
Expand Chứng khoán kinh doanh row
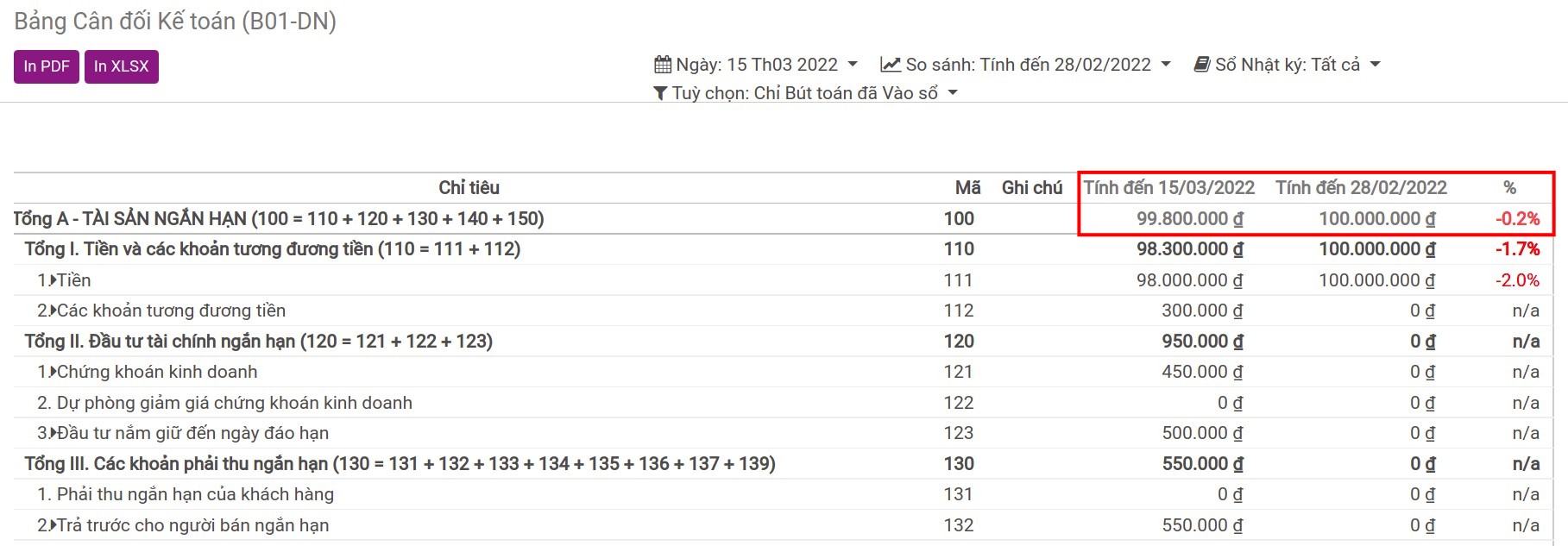[53, 372]
